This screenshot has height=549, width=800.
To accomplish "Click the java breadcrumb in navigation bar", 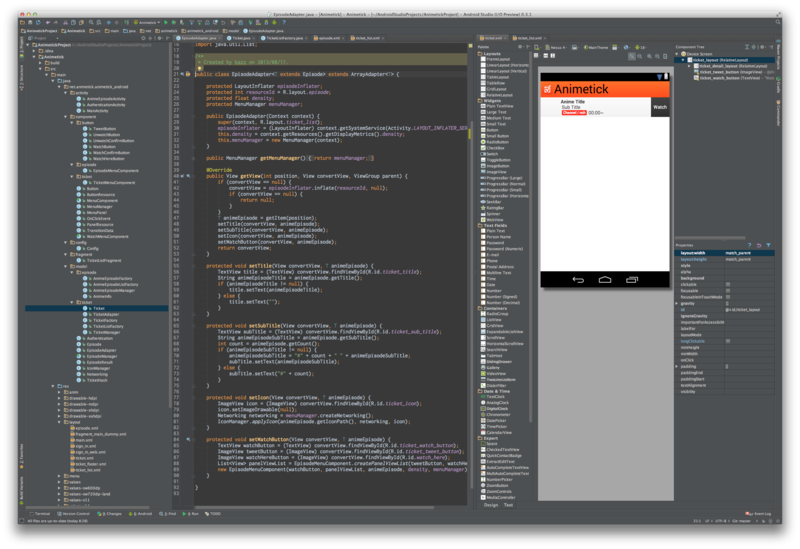I will click(x=129, y=31).
